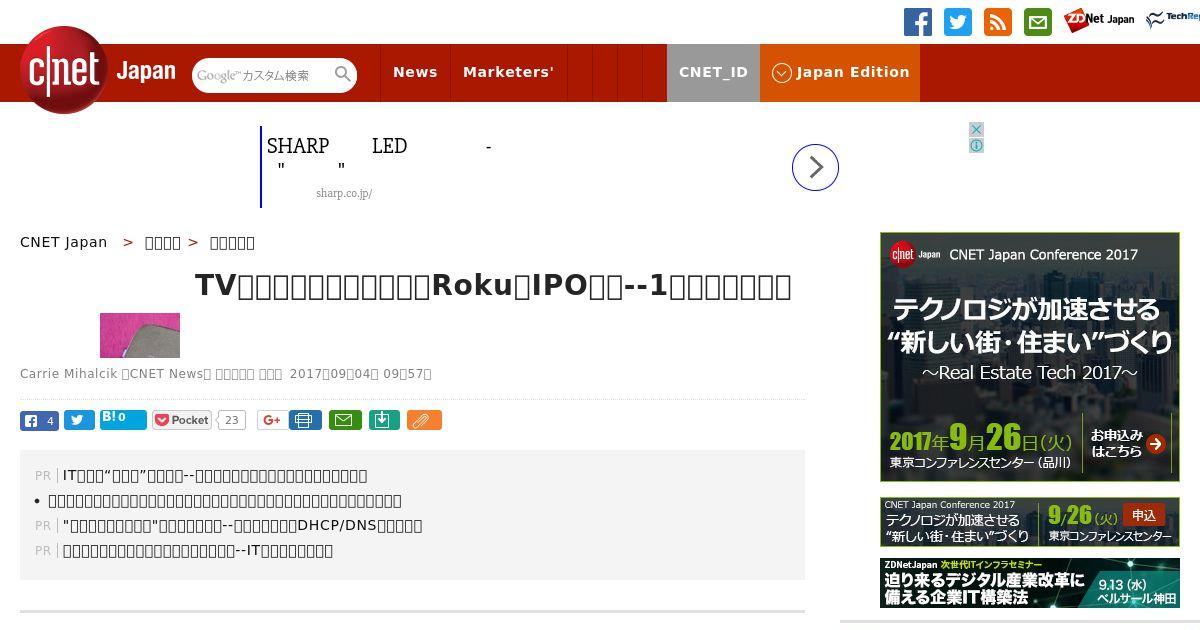
Task: Email the article with the green mail icon
Action: point(345,420)
